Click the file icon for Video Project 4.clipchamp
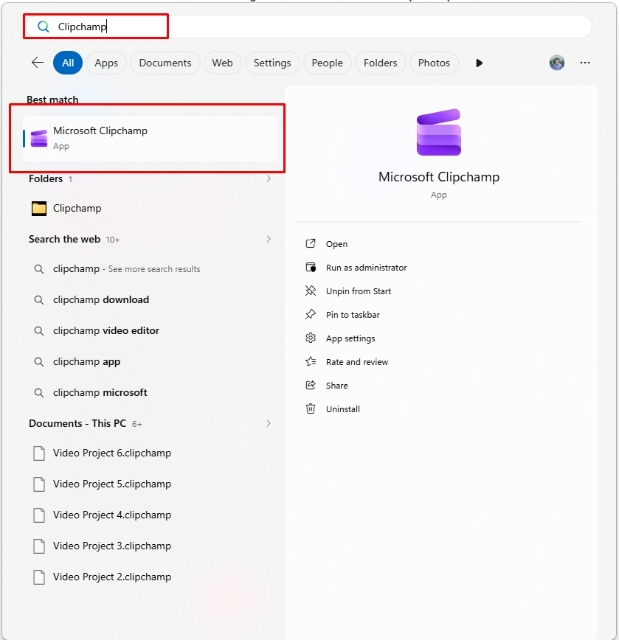Image resolution: width=619 pixels, height=640 pixels. 39,516
